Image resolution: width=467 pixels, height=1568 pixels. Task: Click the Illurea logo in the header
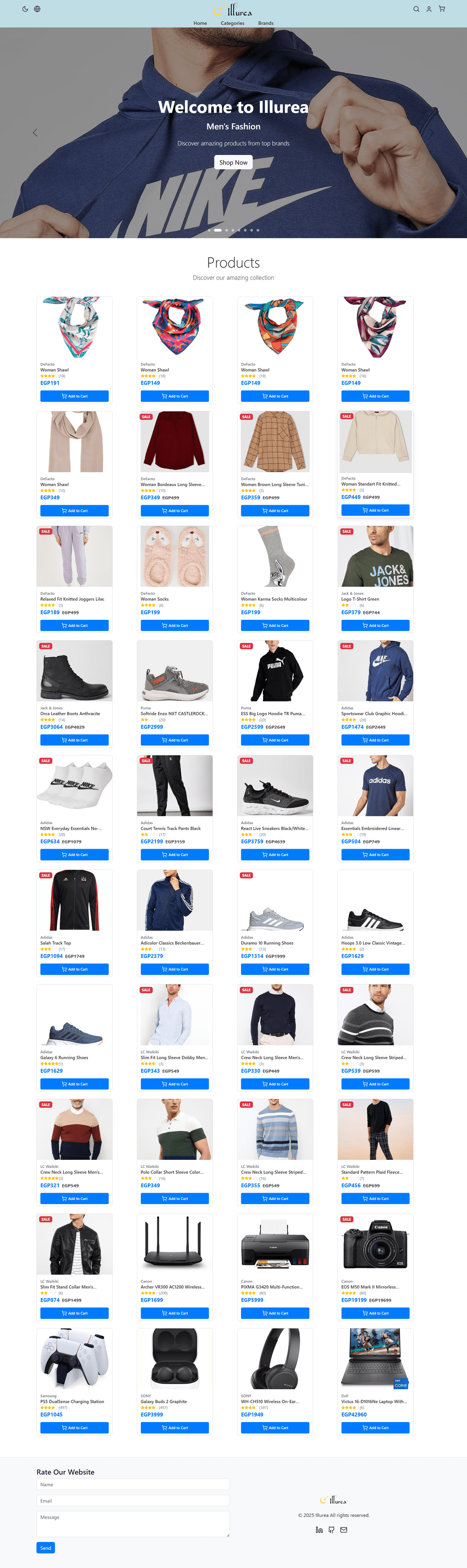point(233,10)
